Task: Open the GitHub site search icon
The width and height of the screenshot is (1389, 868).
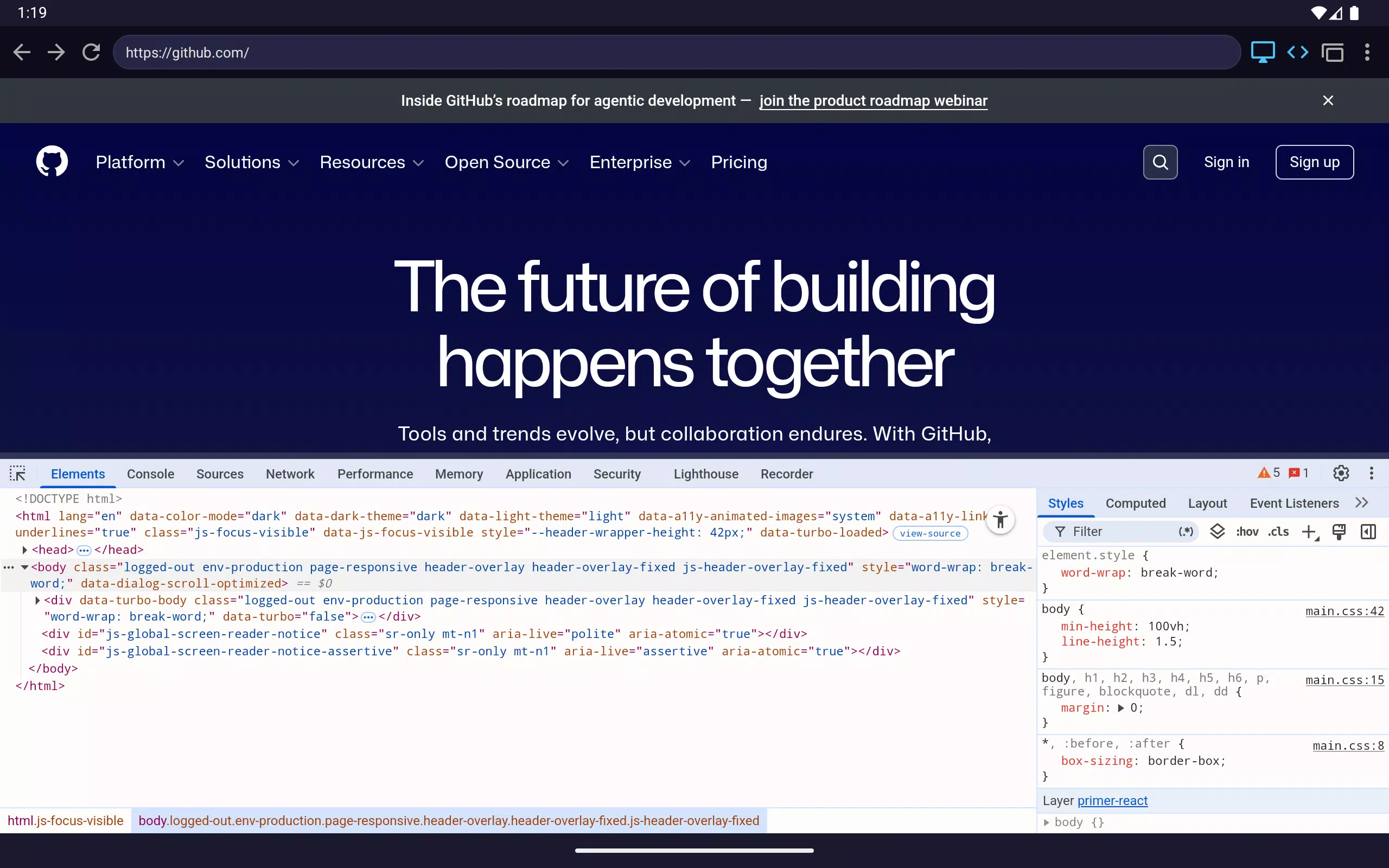Action: tap(1160, 162)
